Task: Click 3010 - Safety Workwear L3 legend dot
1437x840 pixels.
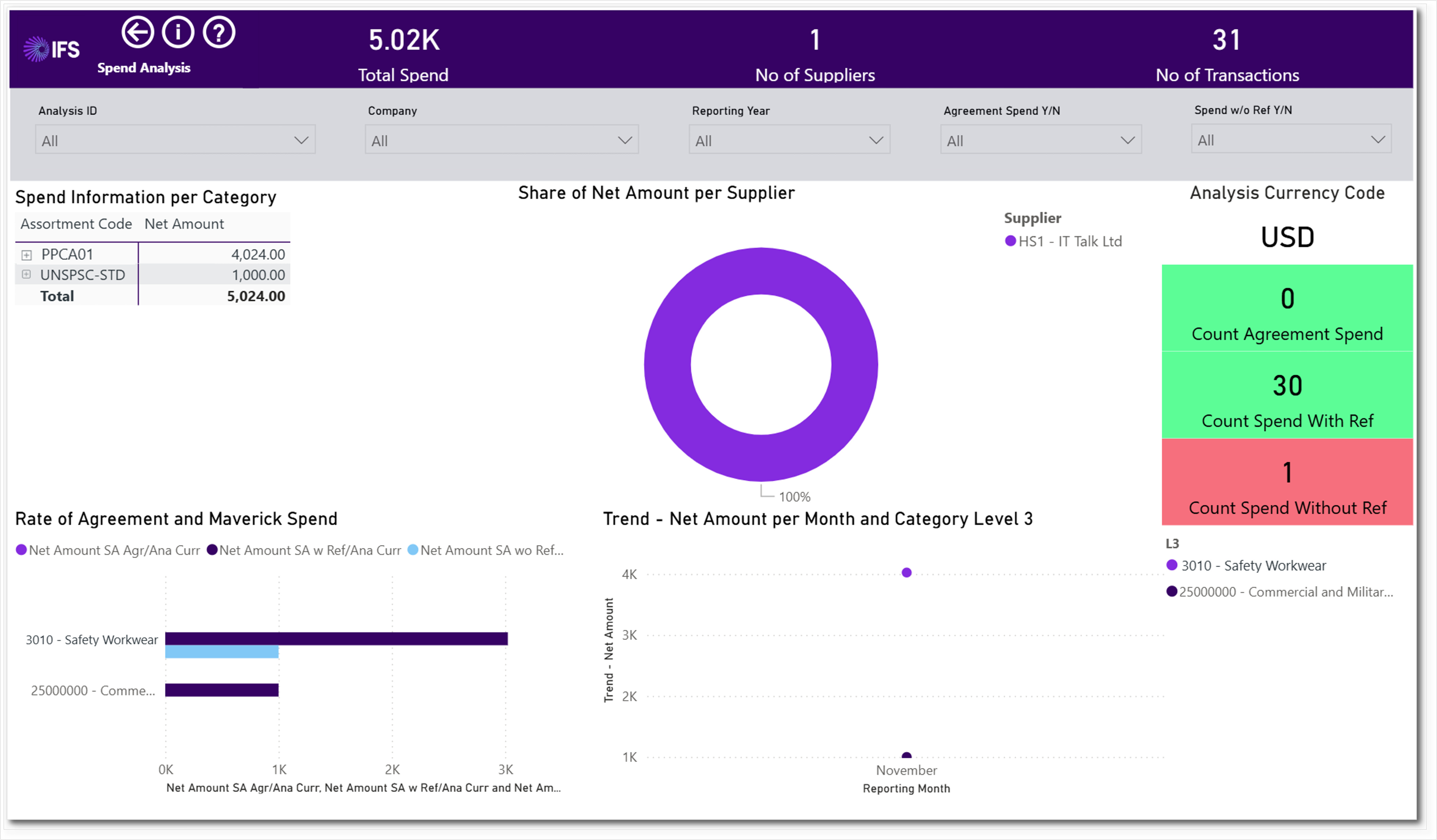Action: tap(1172, 565)
